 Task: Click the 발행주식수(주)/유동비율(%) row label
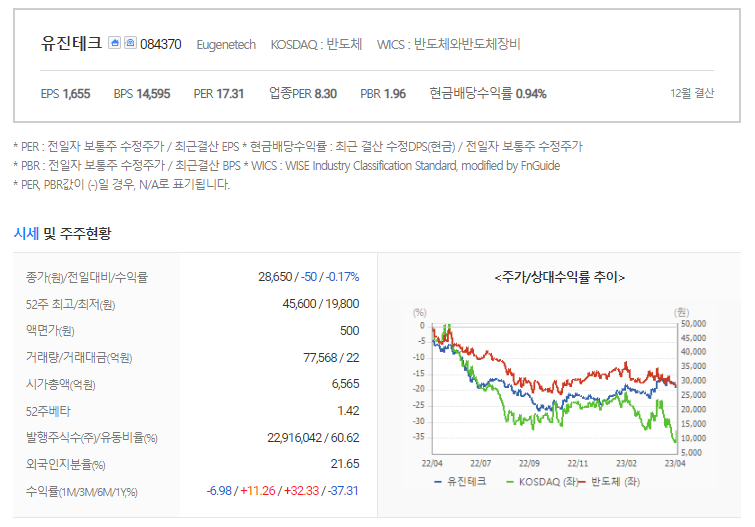(x=91, y=438)
